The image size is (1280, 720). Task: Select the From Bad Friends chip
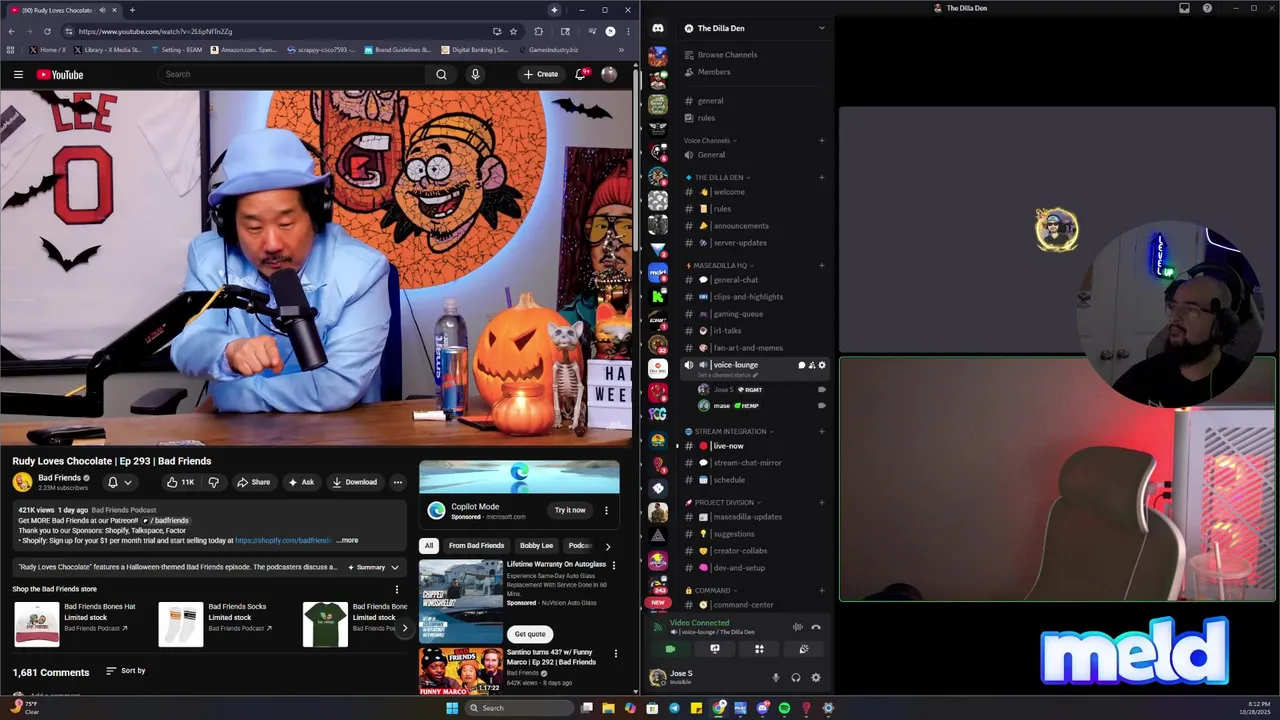pos(476,545)
